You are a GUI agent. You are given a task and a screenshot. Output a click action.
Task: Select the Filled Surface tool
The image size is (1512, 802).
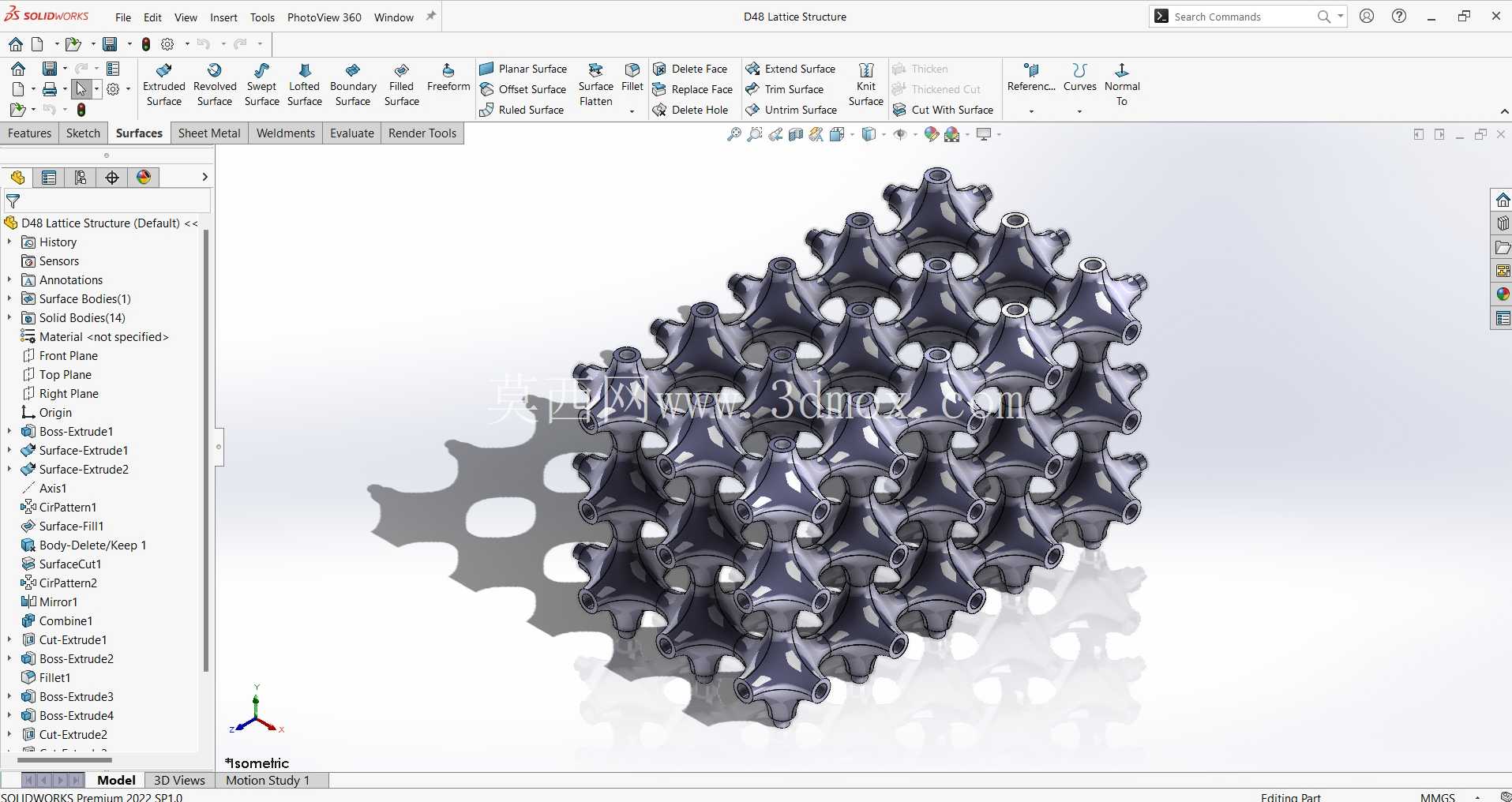402,85
